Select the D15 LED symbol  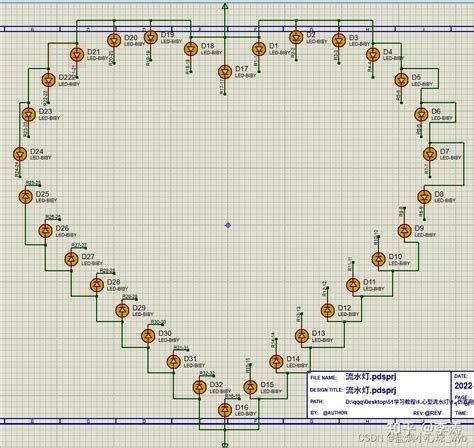tap(250, 387)
